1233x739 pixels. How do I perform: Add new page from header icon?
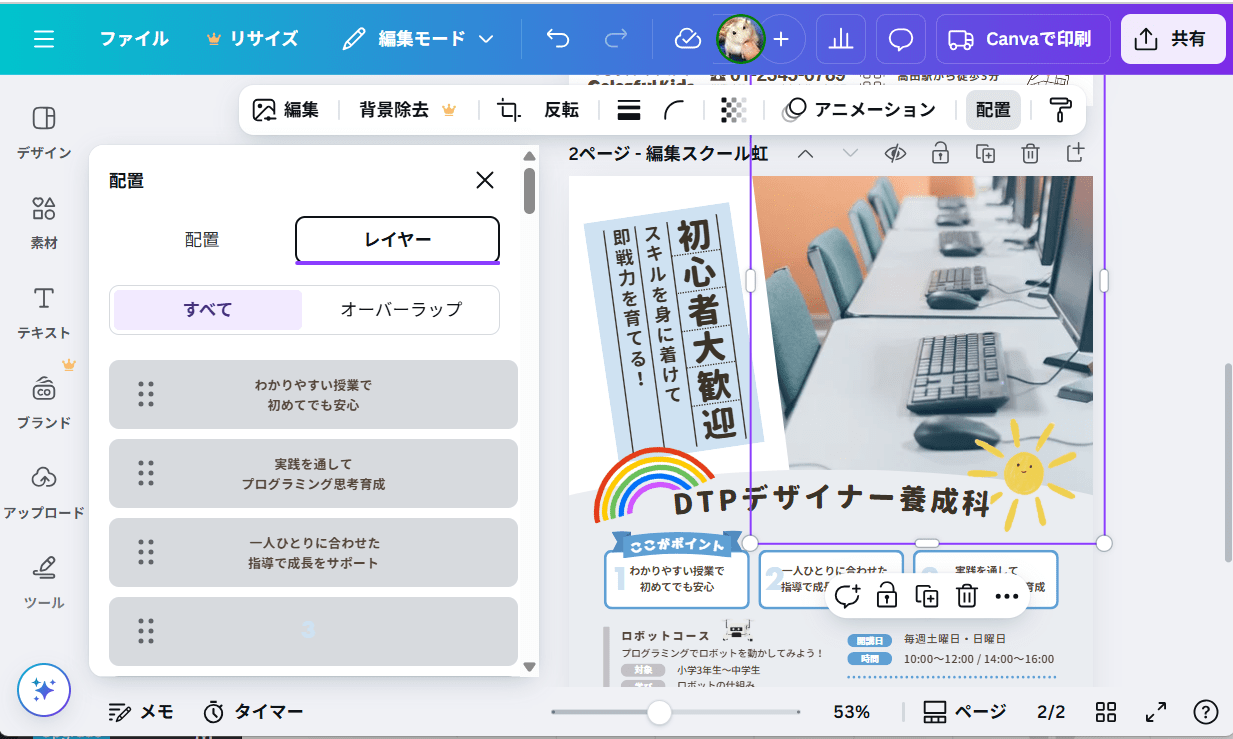pyautogui.click(x=1075, y=153)
